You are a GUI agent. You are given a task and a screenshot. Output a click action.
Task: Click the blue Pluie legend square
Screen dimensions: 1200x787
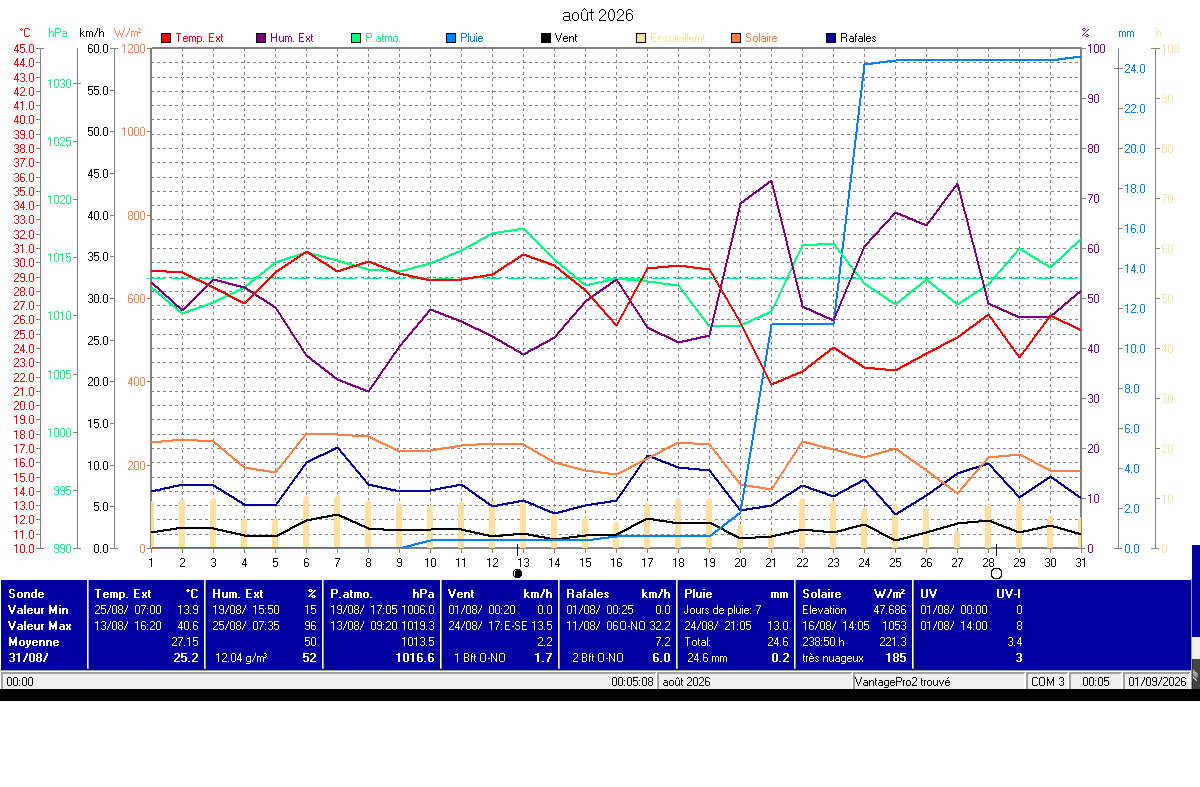click(x=450, y=38)
